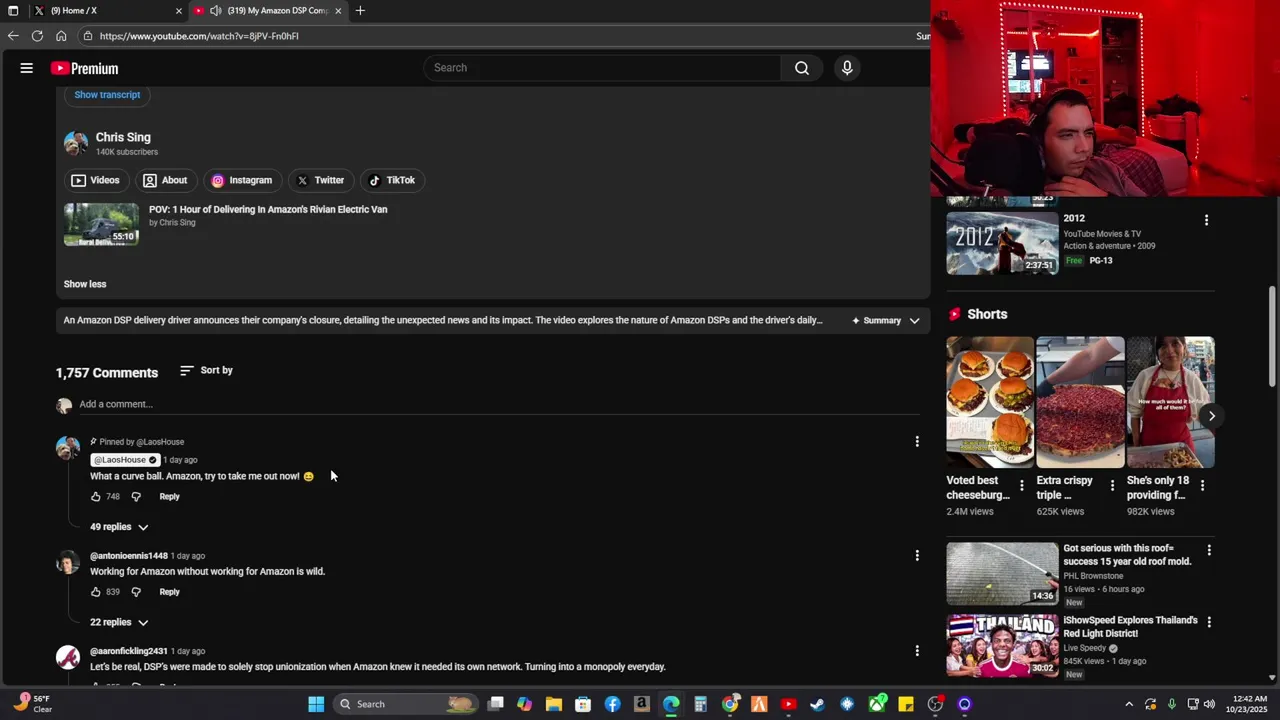Open Facebook app in taskbar
The height and width of the screenshot is (720, 1280).
point(612,704)
